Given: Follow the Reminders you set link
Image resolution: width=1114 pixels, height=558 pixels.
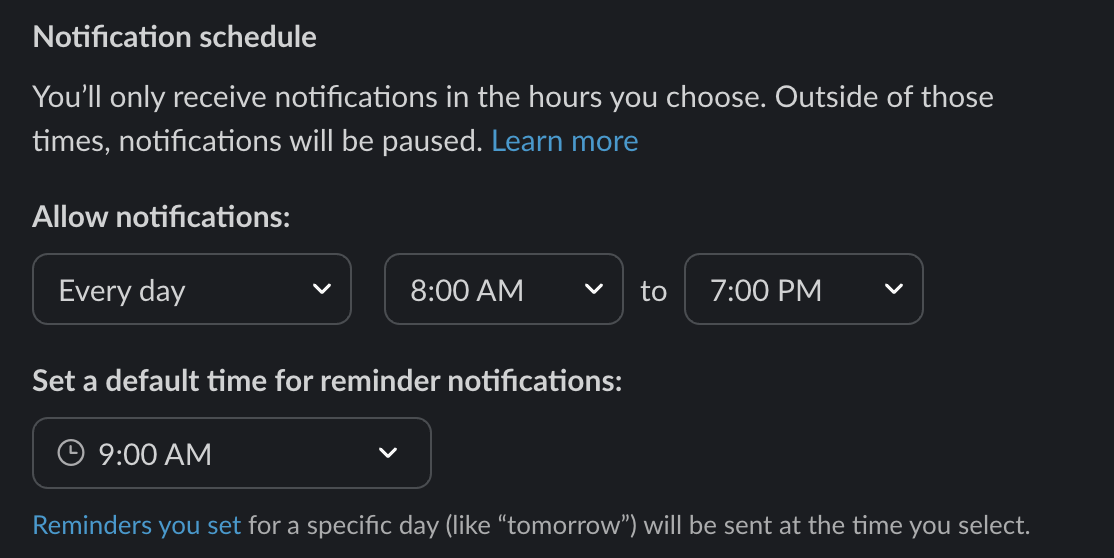Looking at the screenshot, I should click(137, 525).
